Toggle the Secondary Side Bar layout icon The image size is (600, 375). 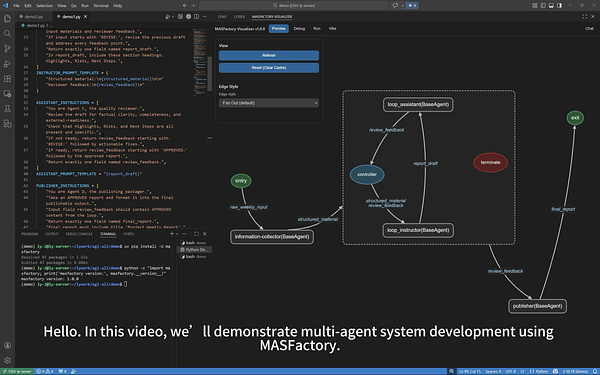(559, 5)
